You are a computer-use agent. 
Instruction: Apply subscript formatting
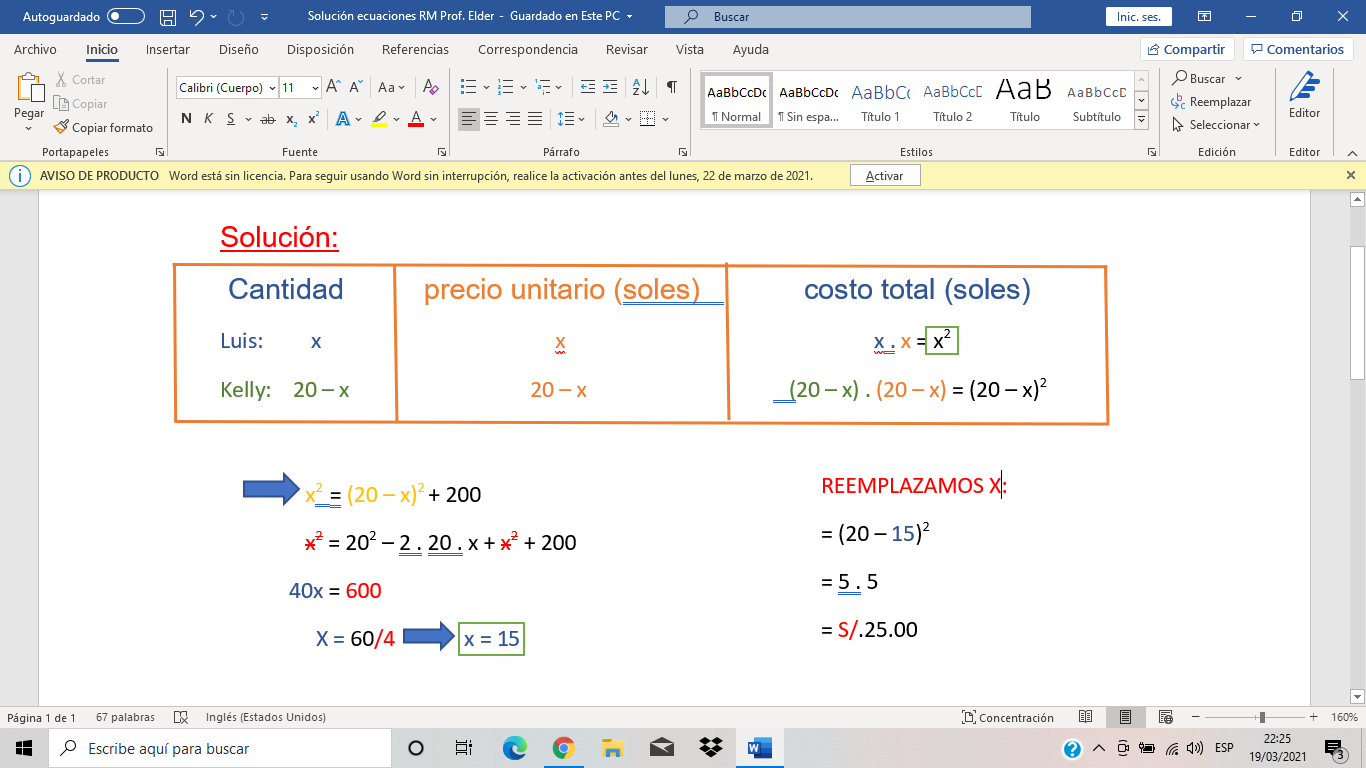(291, 119)
